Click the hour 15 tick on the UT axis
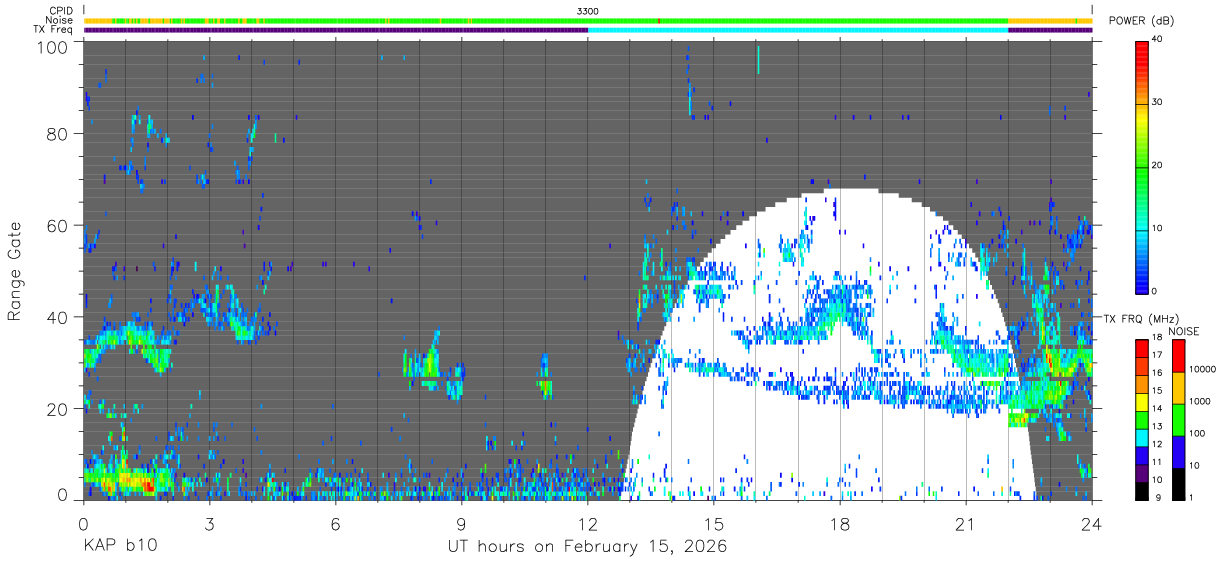This screenshot has width=1228, height=567. tap(714, 523)
